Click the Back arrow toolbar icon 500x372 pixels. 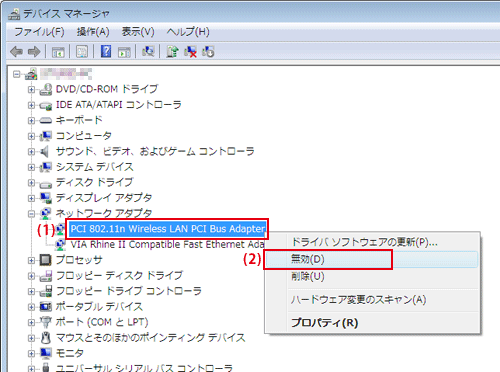click(x=16, y=52)
